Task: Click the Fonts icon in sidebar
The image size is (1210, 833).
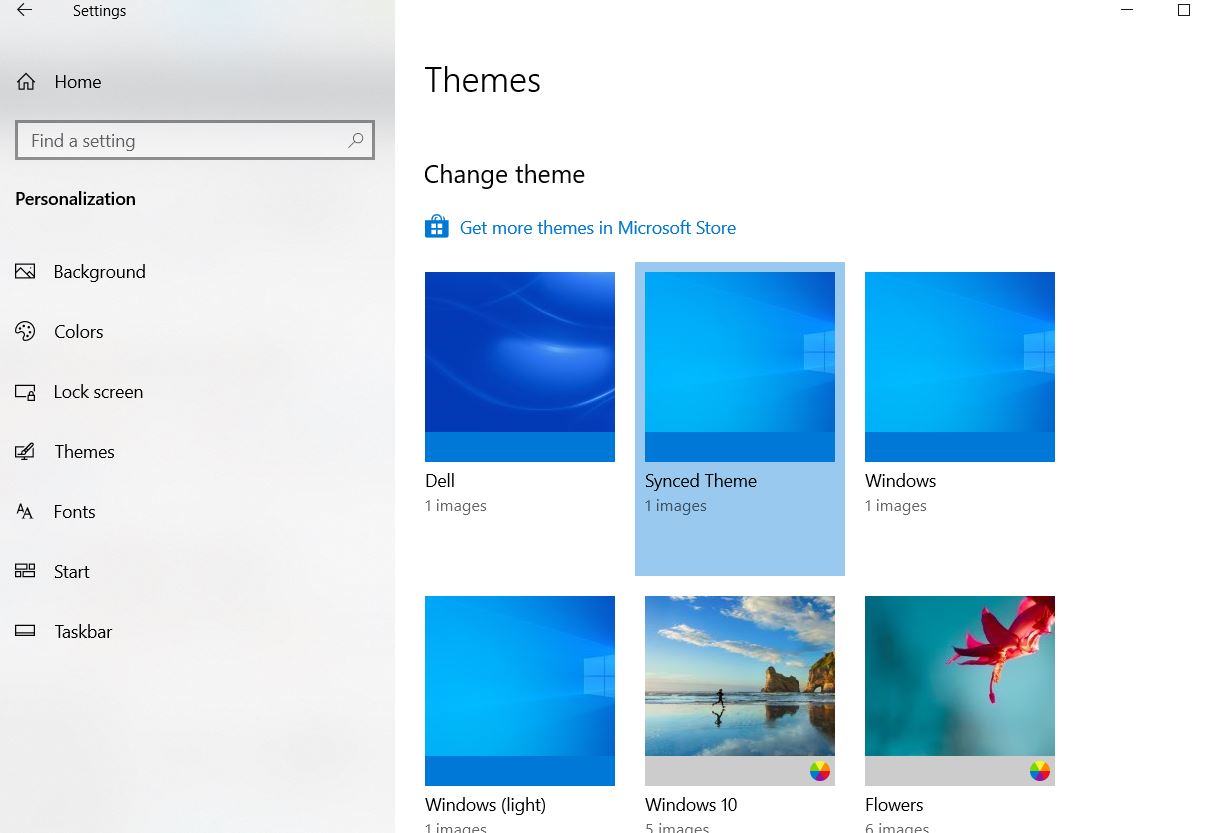Action: coord(26,512)
